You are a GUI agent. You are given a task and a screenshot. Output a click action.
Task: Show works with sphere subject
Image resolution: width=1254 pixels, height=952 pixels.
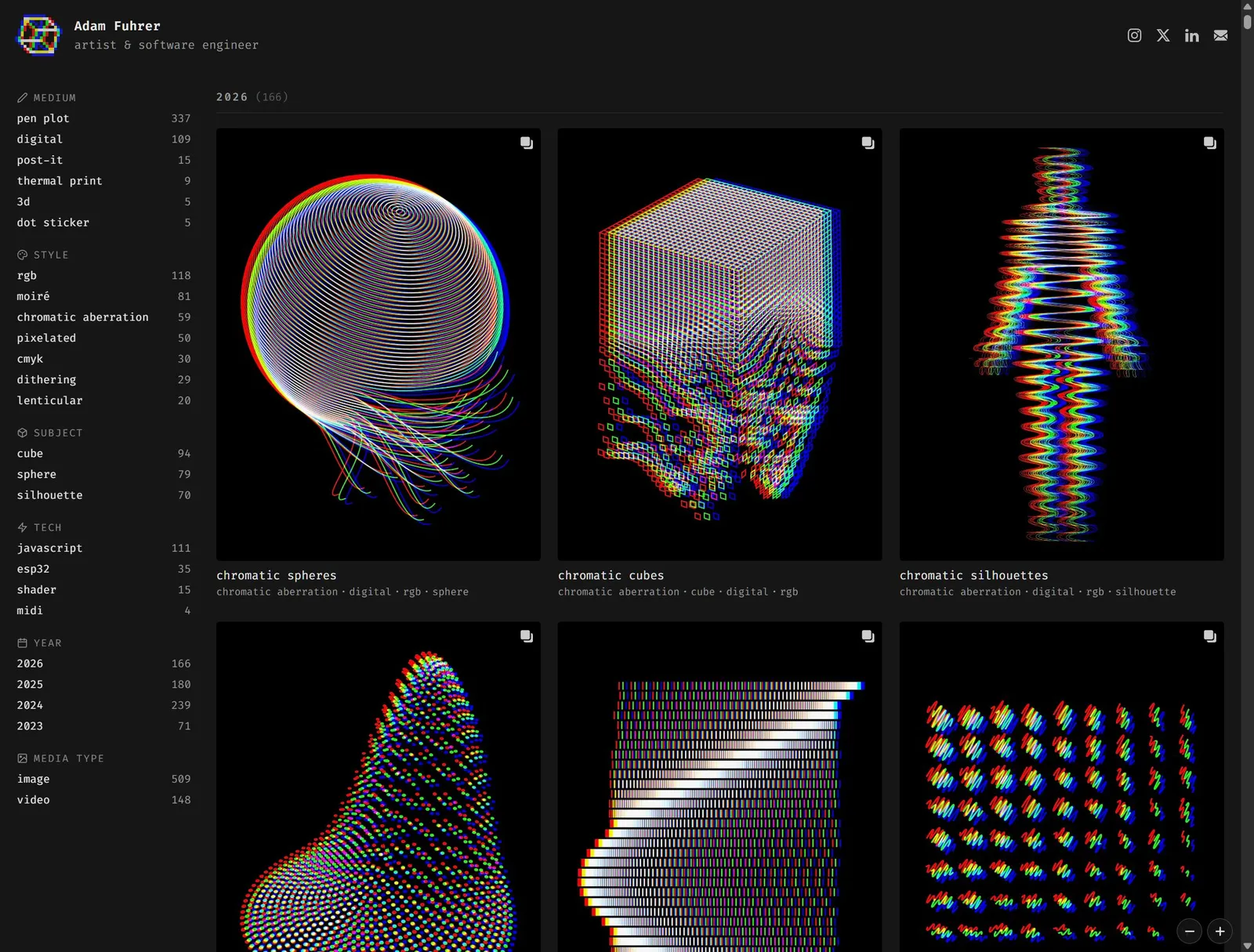click(103, 474)
